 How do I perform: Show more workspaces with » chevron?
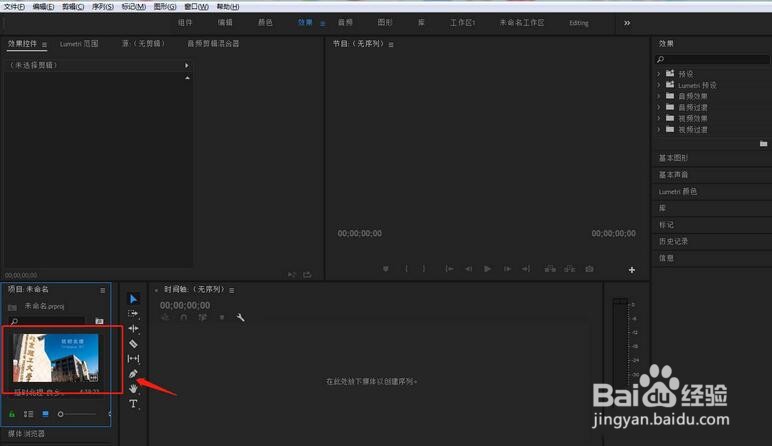(x=627, y=23)
